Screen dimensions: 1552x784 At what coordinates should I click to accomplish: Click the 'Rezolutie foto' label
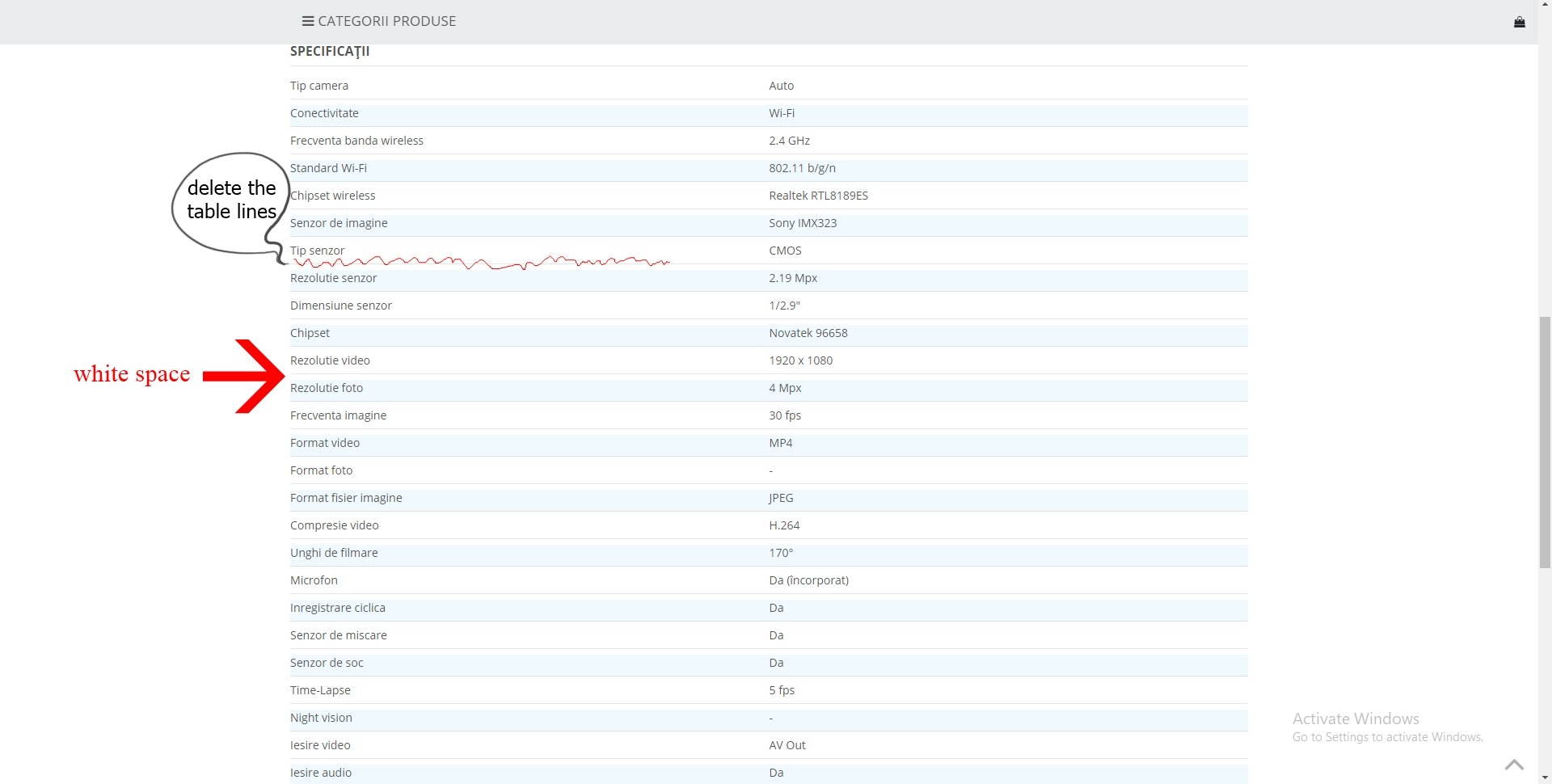pos(327,388)
